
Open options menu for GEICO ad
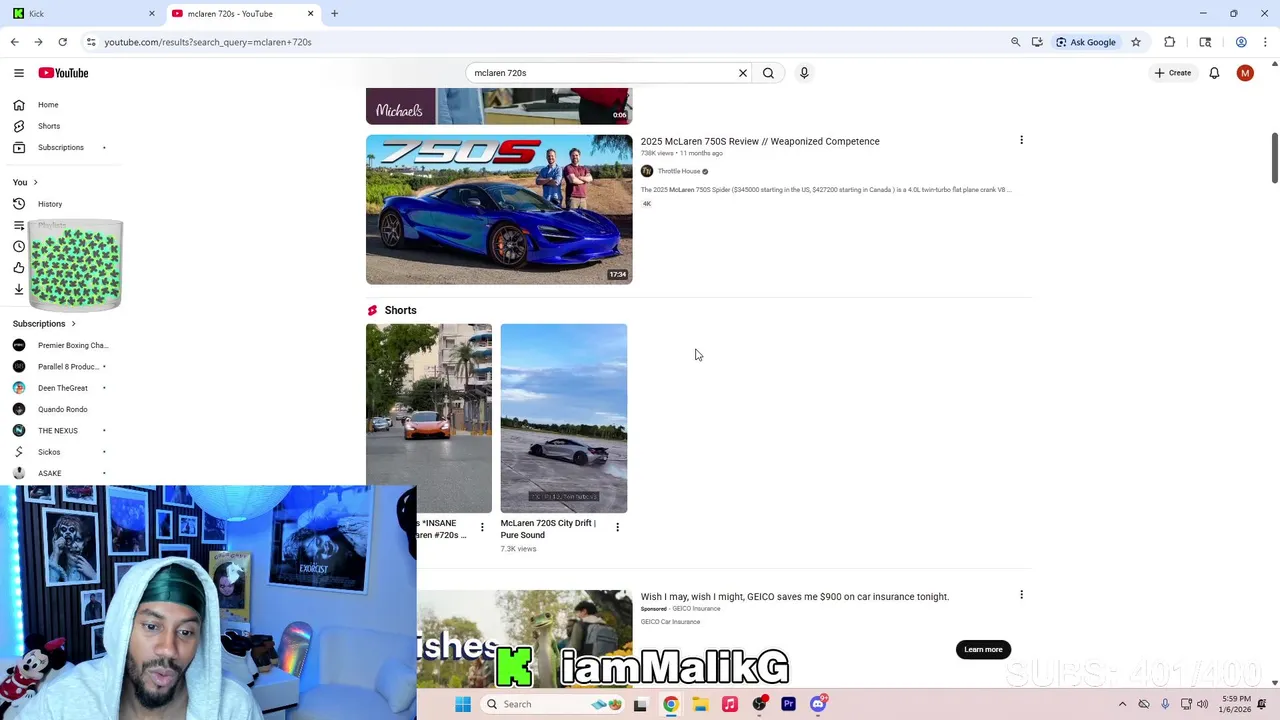click(1021, 595)
